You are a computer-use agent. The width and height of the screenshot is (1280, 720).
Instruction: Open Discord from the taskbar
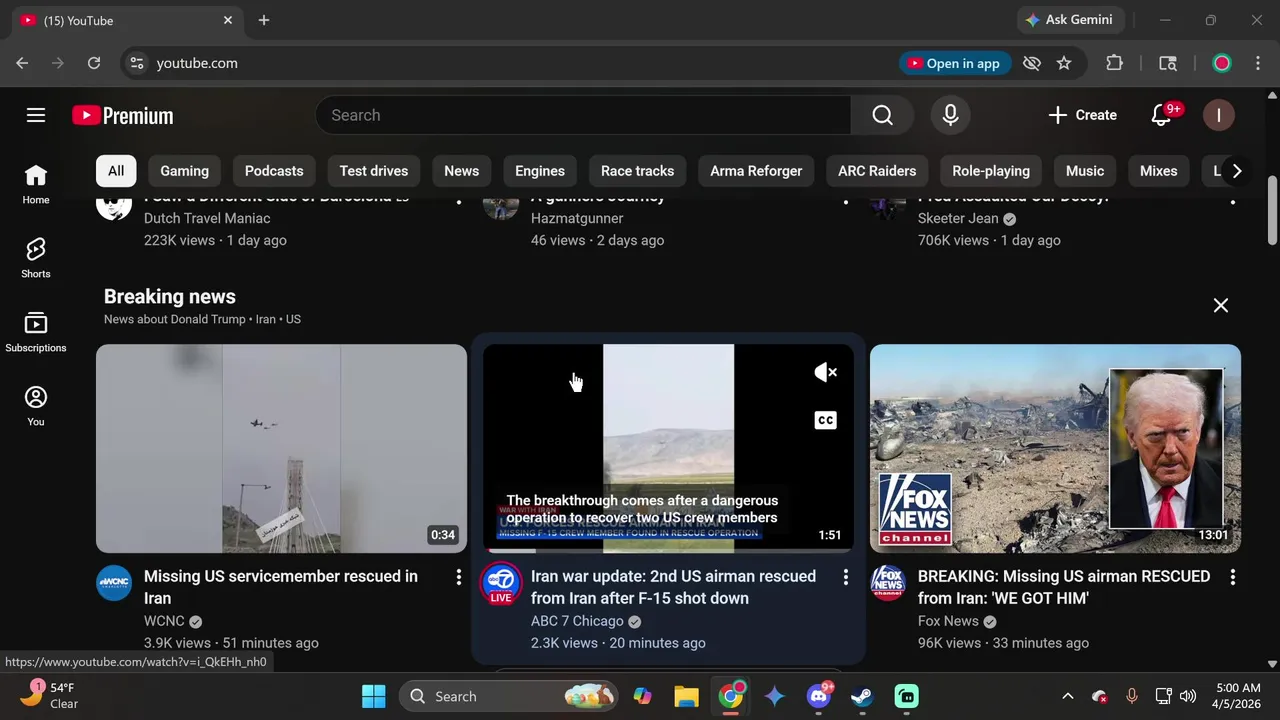pos(819,696)
